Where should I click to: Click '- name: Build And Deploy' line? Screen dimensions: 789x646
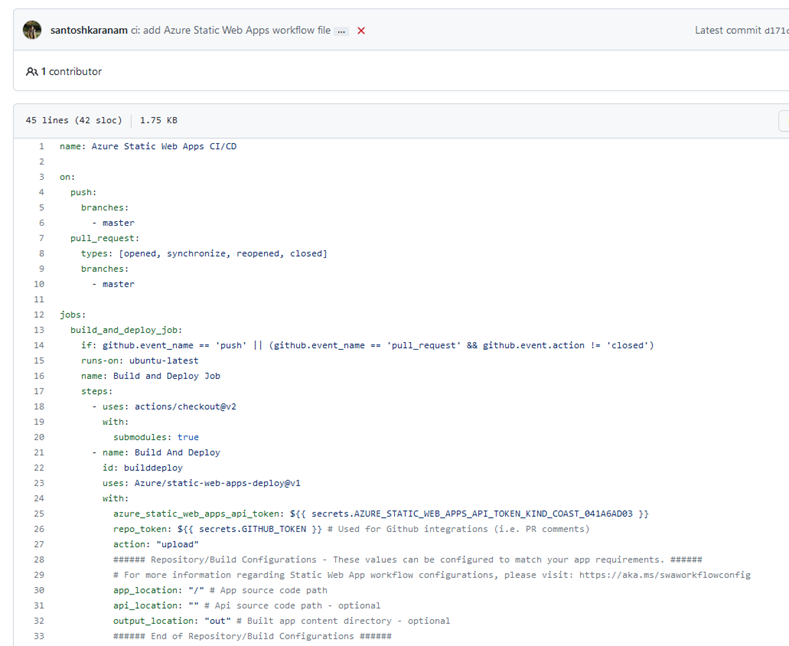click(156, 452)
